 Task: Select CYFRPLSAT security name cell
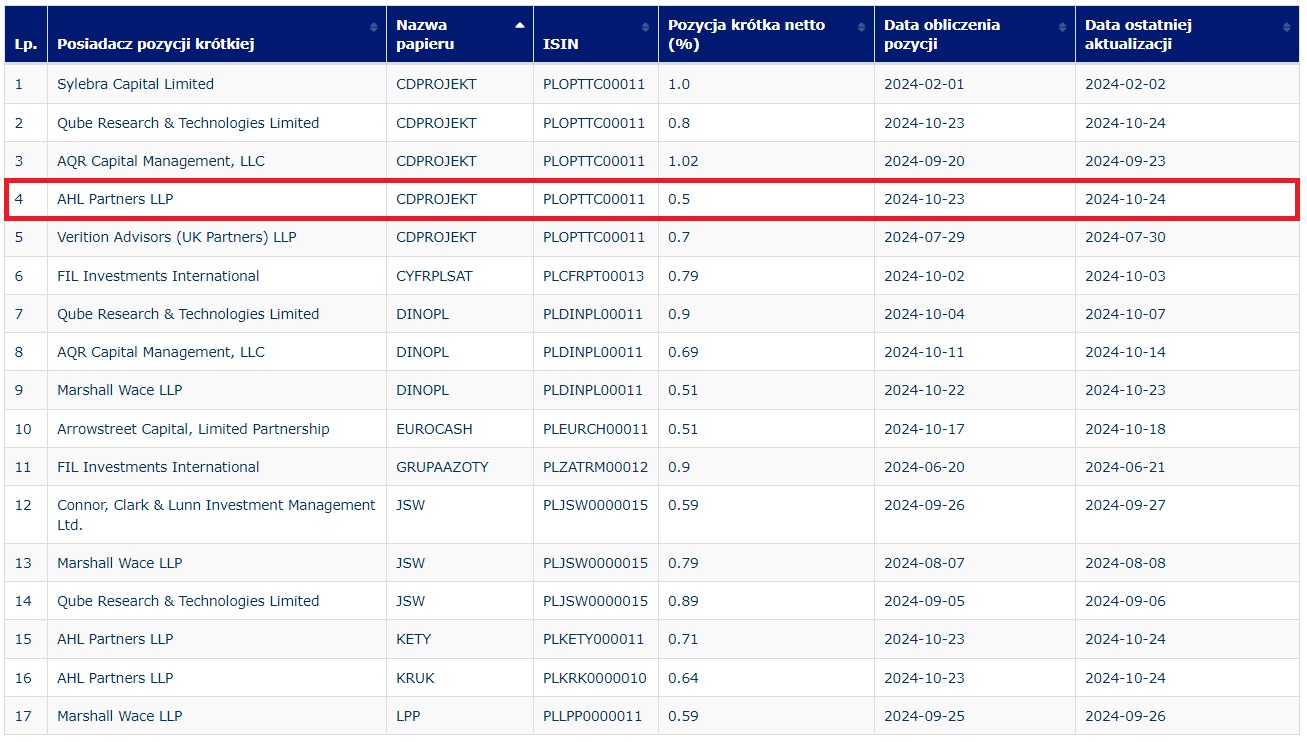[x=434, y=276]
